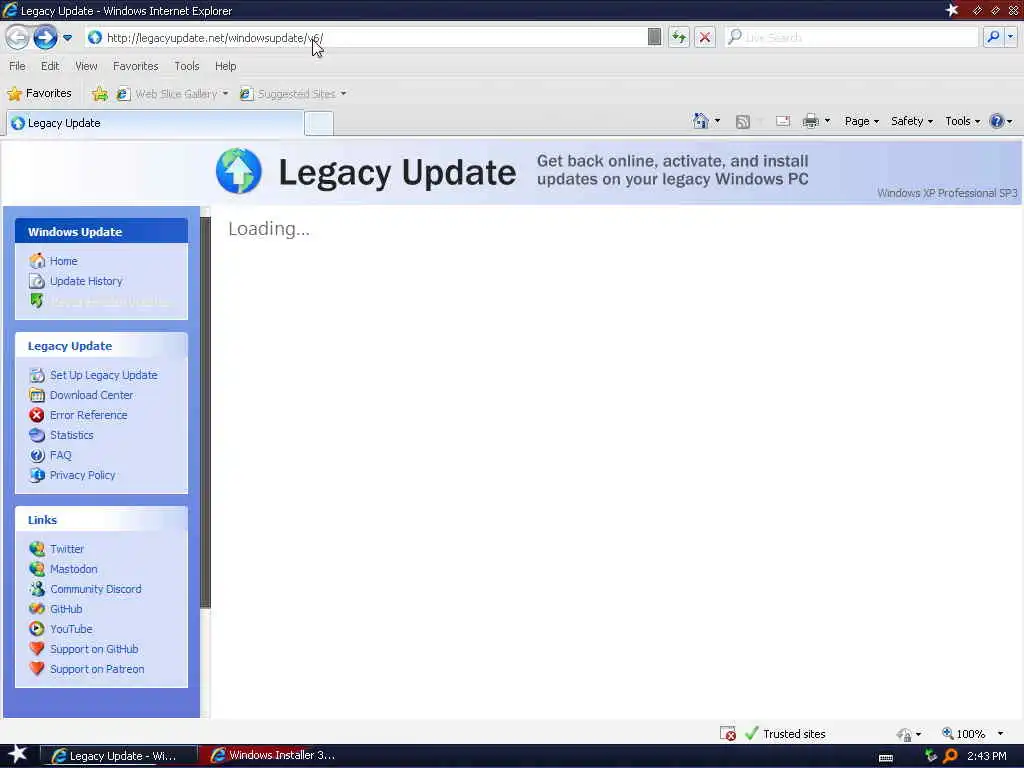
Task: Click the 100% zoom level button
Action: [963, 734]
